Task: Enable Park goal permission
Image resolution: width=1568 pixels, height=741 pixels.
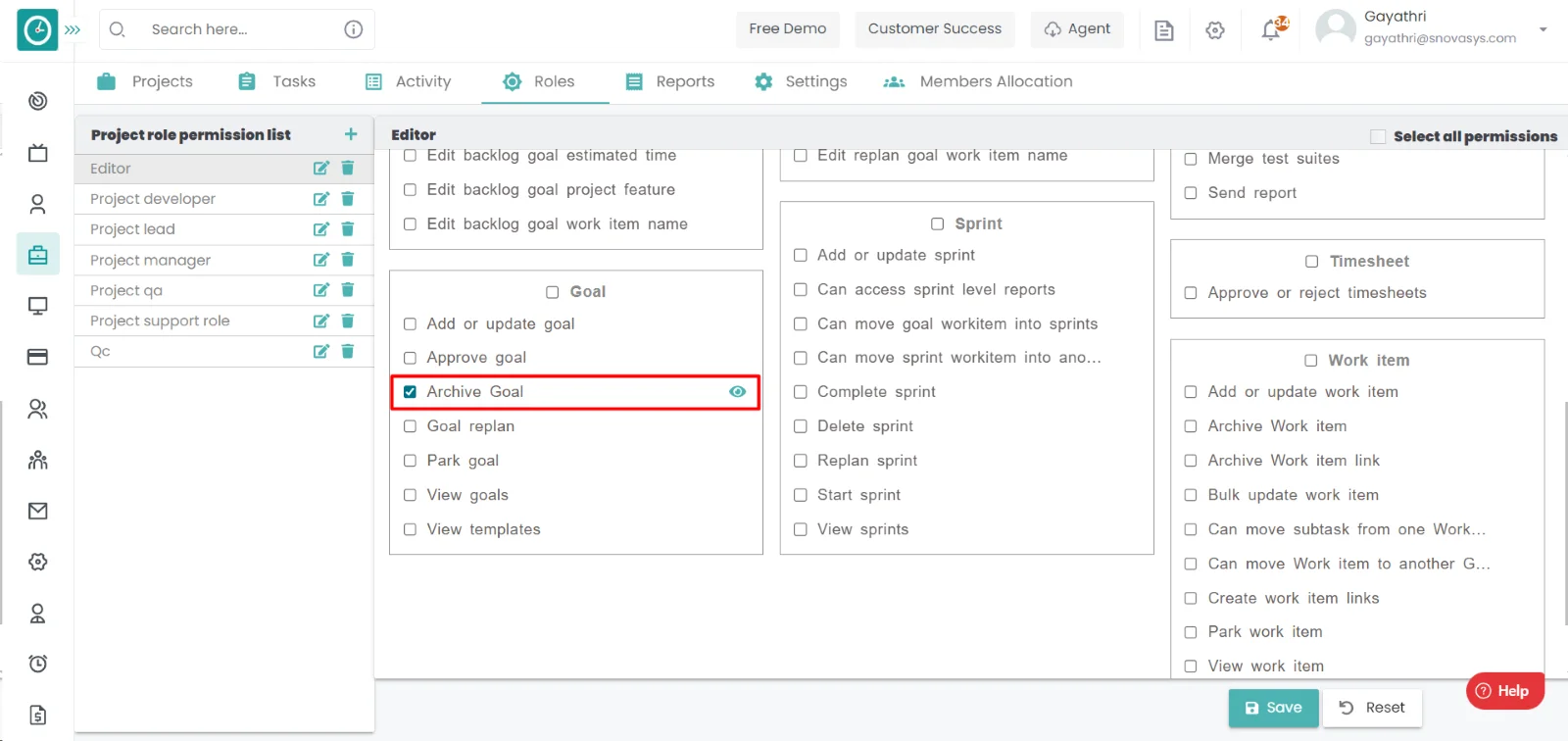Action: pyautogui.click(x=410, y=461)
